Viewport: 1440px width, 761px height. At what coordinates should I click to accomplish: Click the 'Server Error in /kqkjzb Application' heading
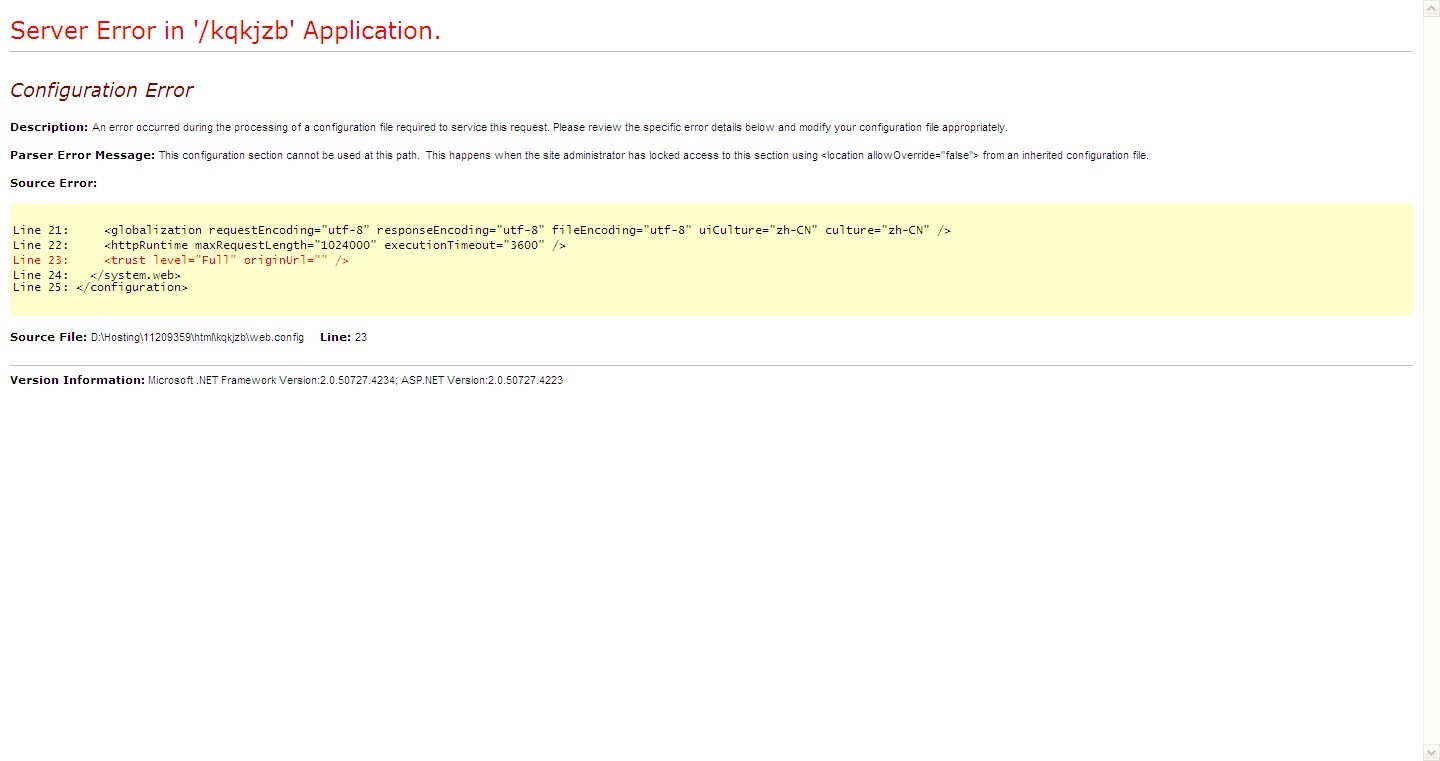(x=225, y=31)
